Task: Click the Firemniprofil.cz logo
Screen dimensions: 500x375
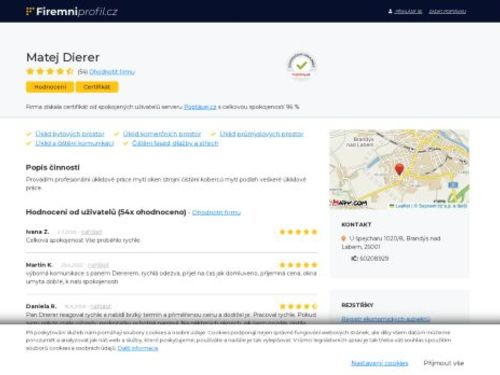Action: (x=72, y=11)
